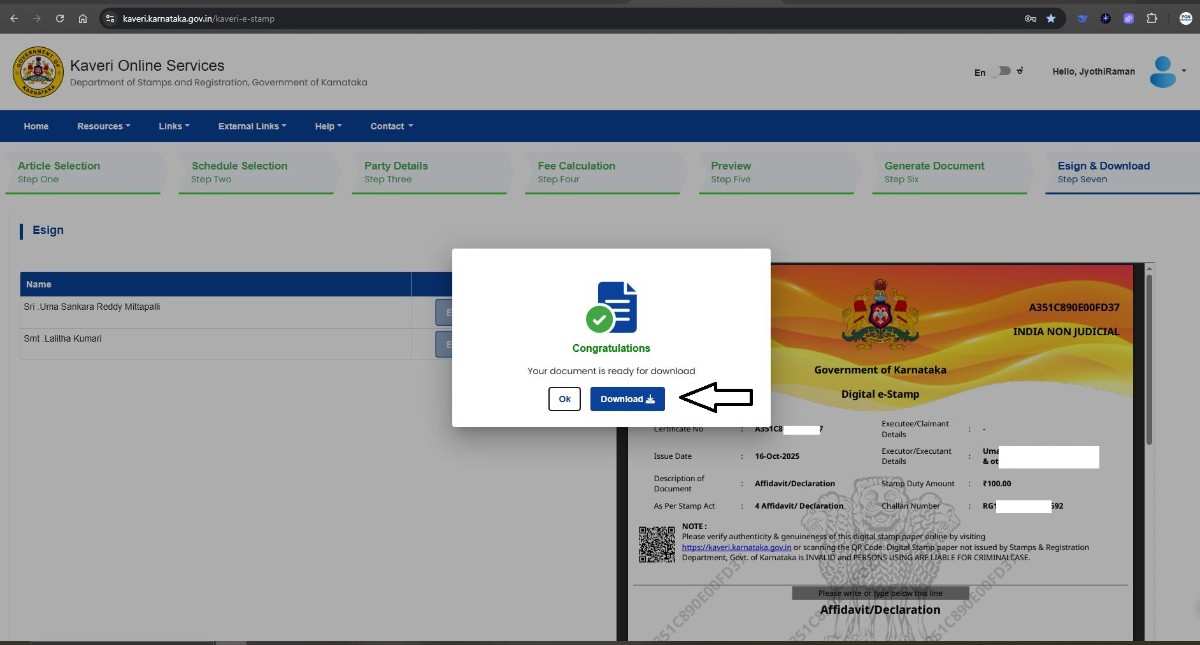This screenshot has height=645, width=1200.
Task: Open the Contact dropdown menu
Action: coord(391,126)
